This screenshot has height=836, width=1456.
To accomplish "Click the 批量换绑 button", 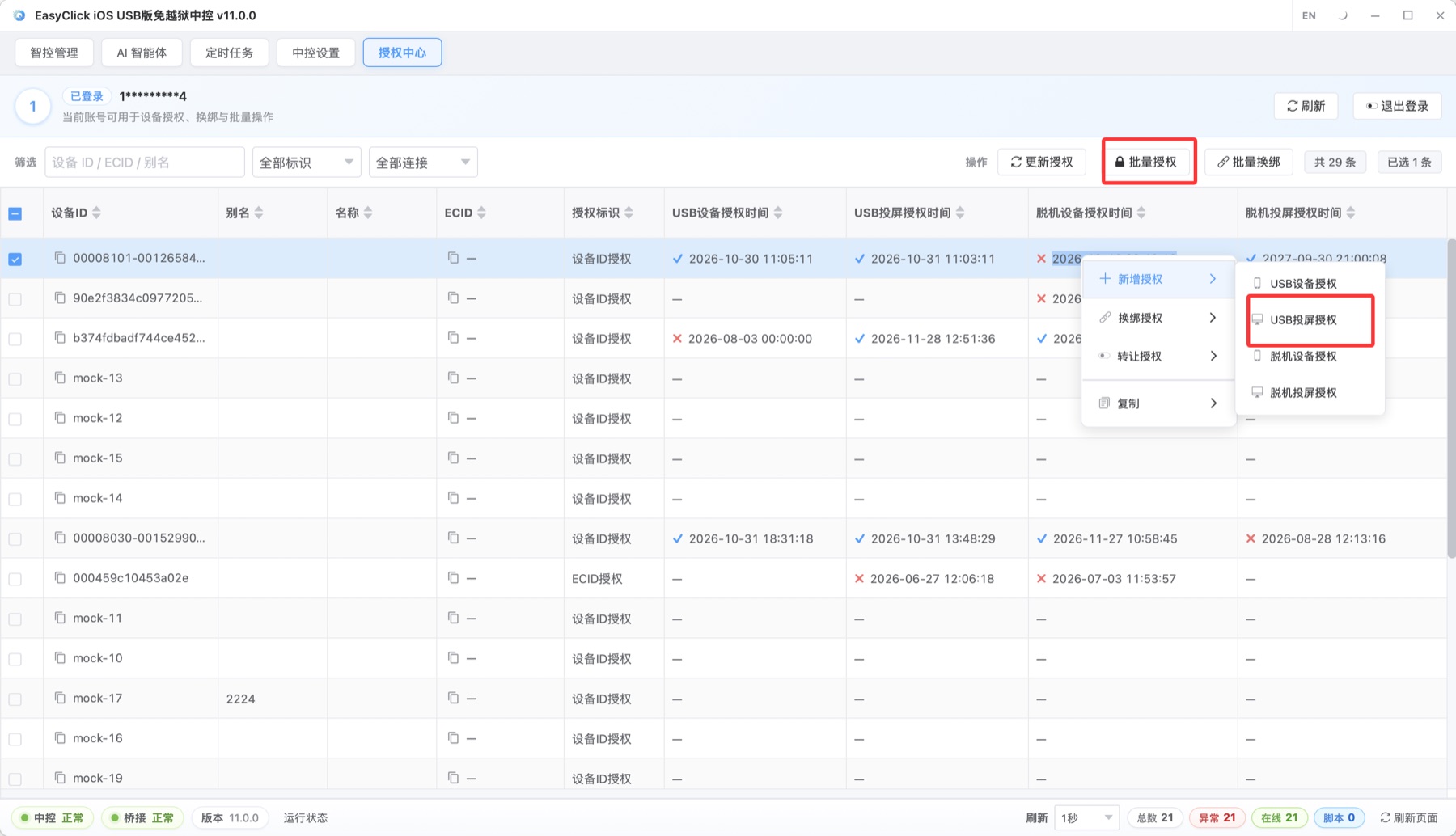I will (x=1249, y=162).
